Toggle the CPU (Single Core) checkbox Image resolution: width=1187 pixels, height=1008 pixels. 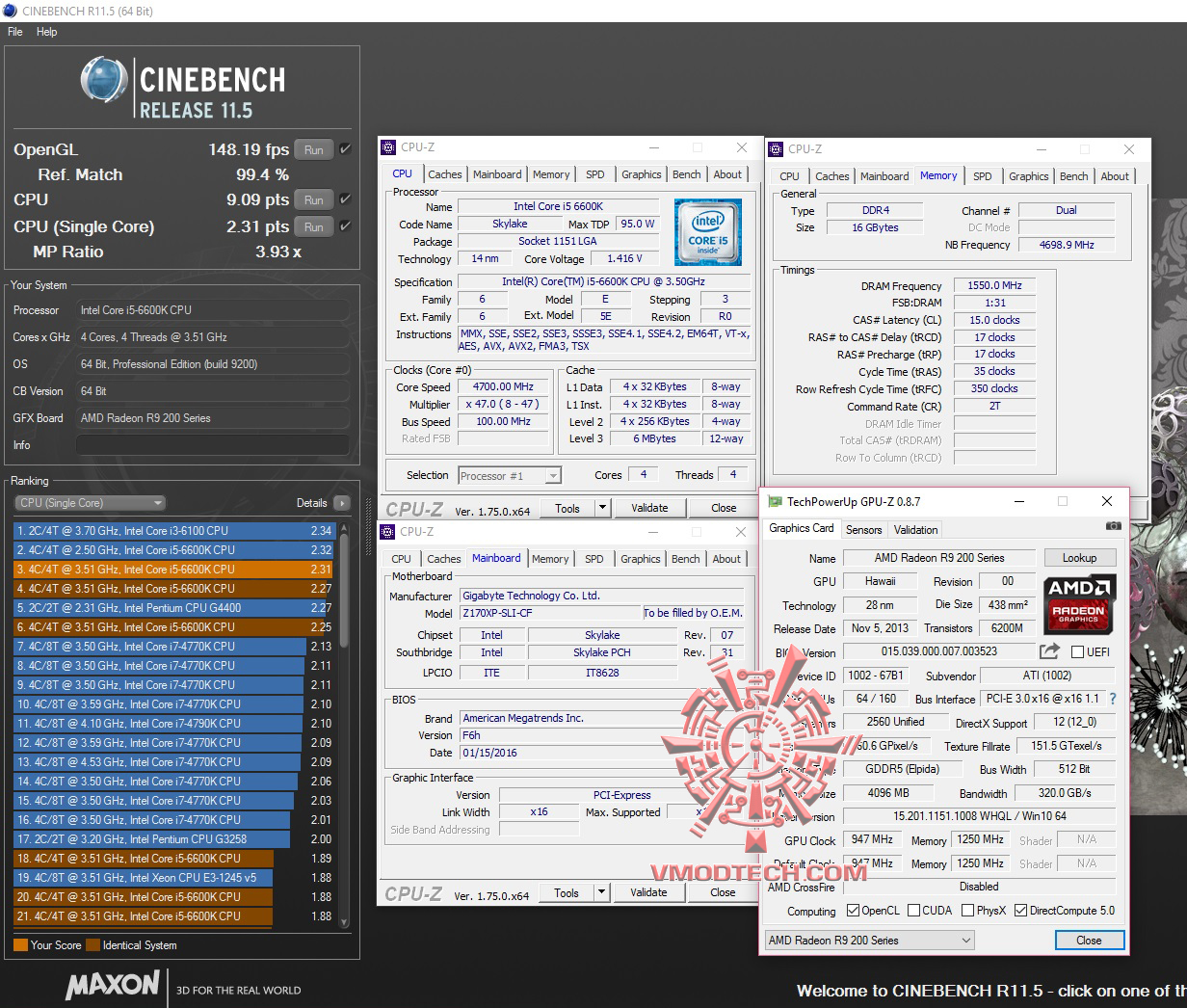tap(345, 226)
